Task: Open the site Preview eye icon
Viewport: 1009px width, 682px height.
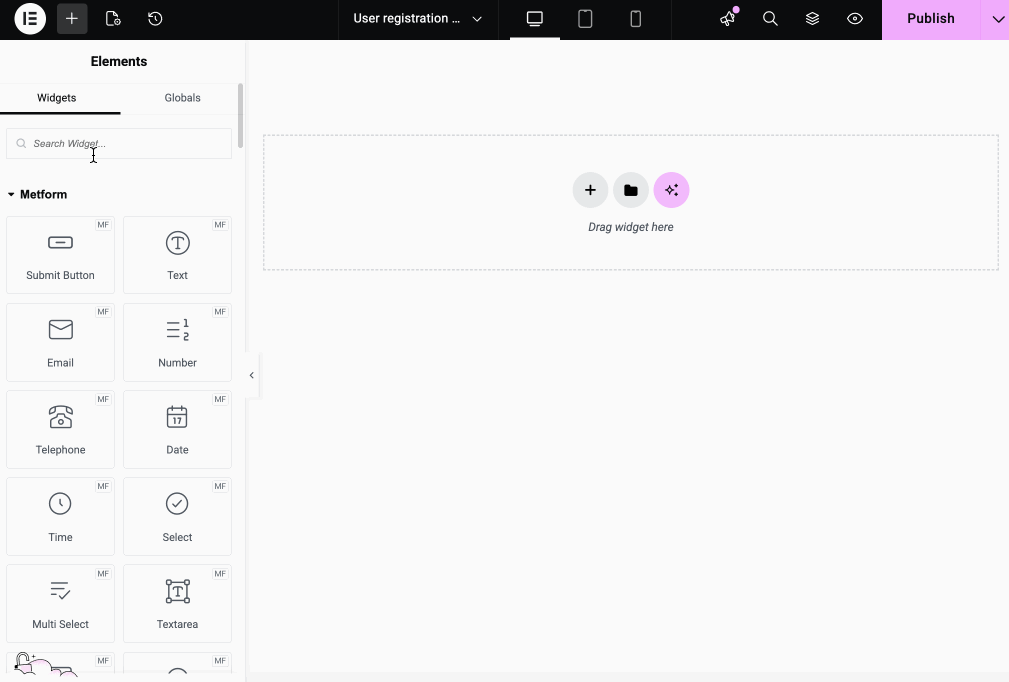Action: (x=855, y=19)
